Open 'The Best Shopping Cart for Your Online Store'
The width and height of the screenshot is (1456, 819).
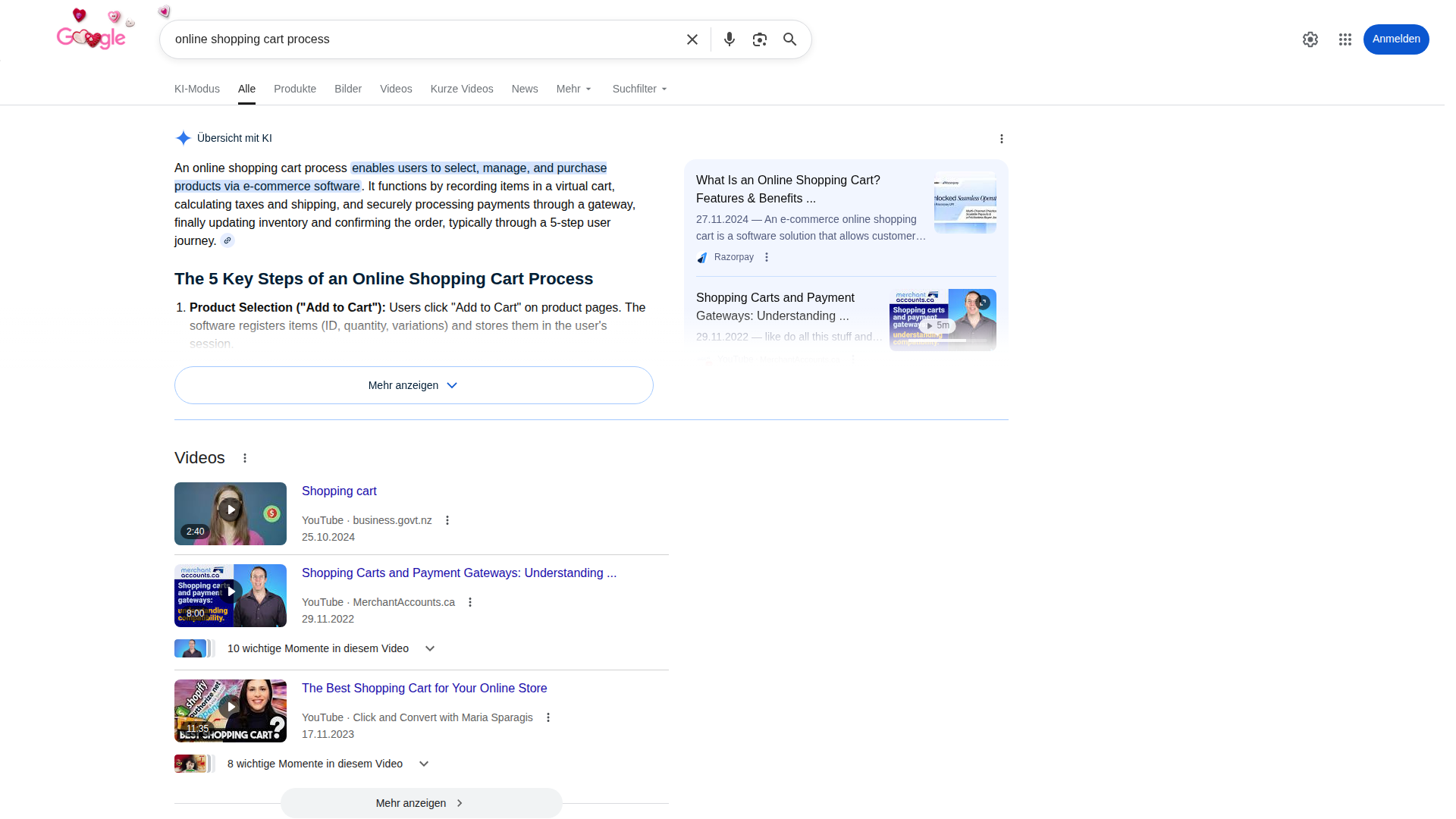coord(424,688)
